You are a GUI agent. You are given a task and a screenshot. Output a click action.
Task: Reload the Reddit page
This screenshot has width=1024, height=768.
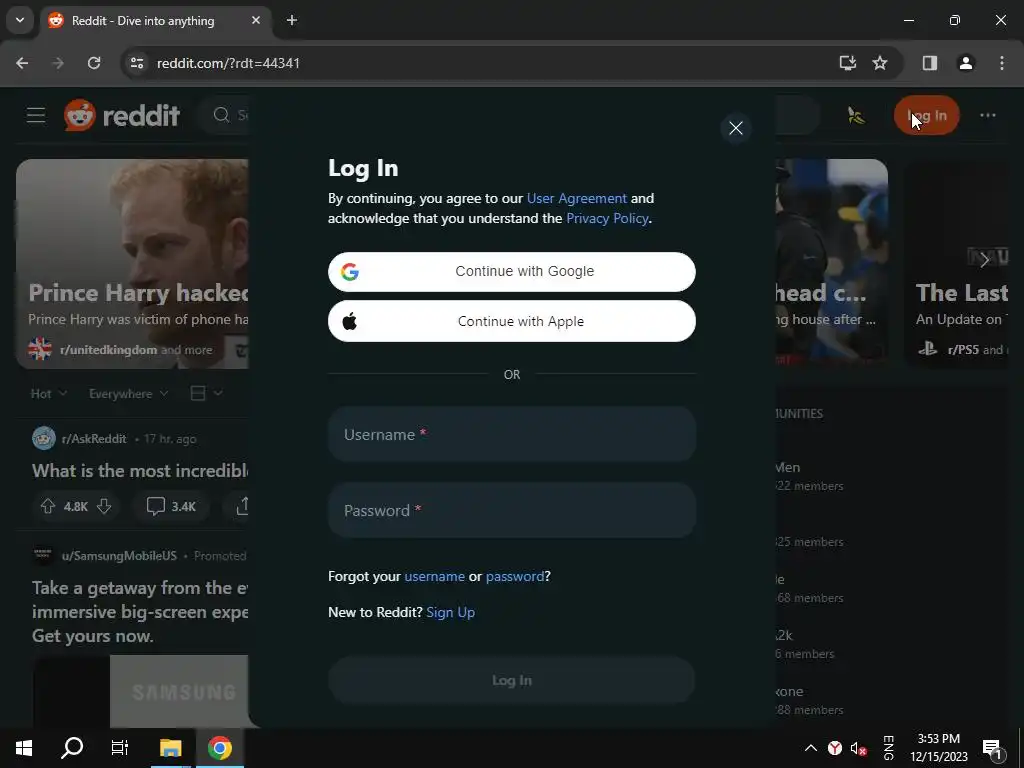[x=94, y=63]
